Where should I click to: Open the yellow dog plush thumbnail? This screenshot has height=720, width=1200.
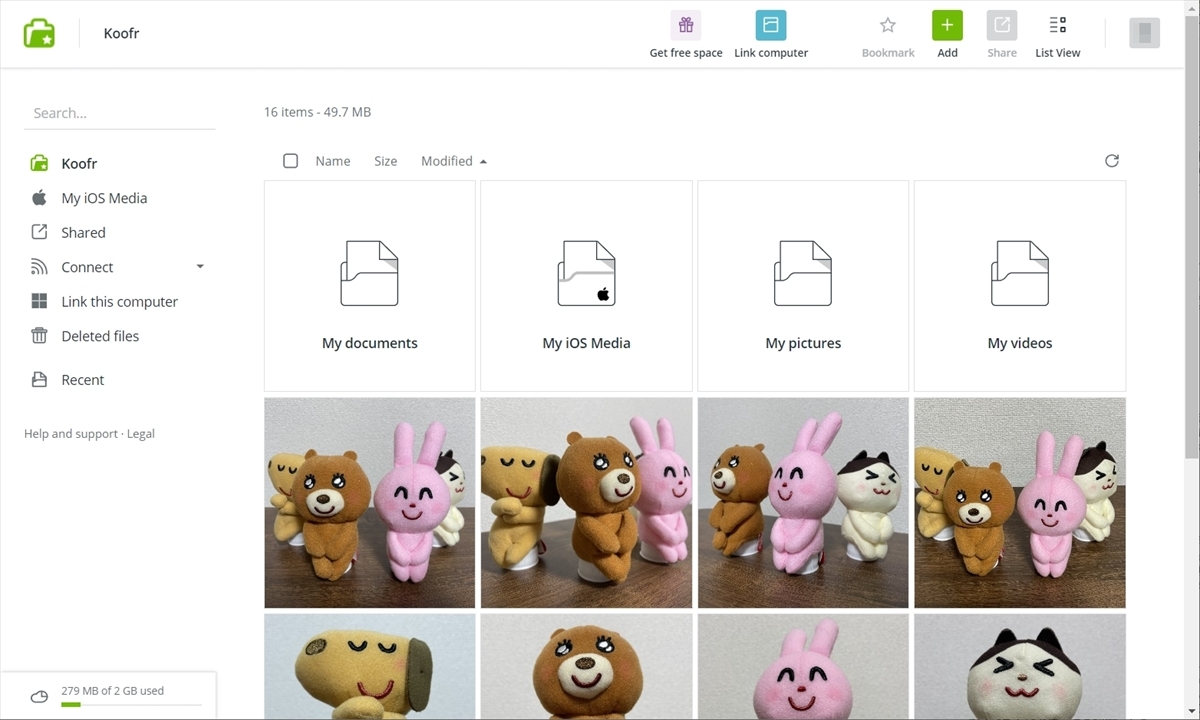(x=369, y=667)
